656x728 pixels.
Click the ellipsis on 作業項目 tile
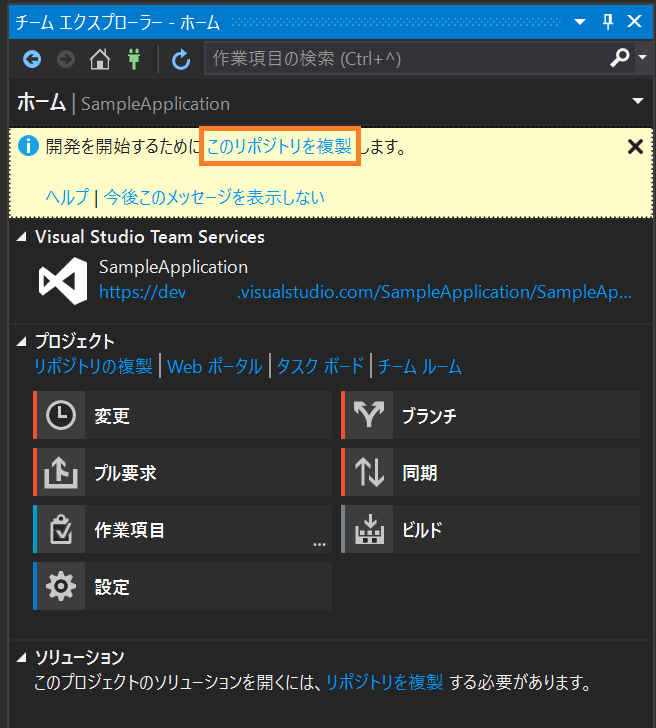point(319,544)
